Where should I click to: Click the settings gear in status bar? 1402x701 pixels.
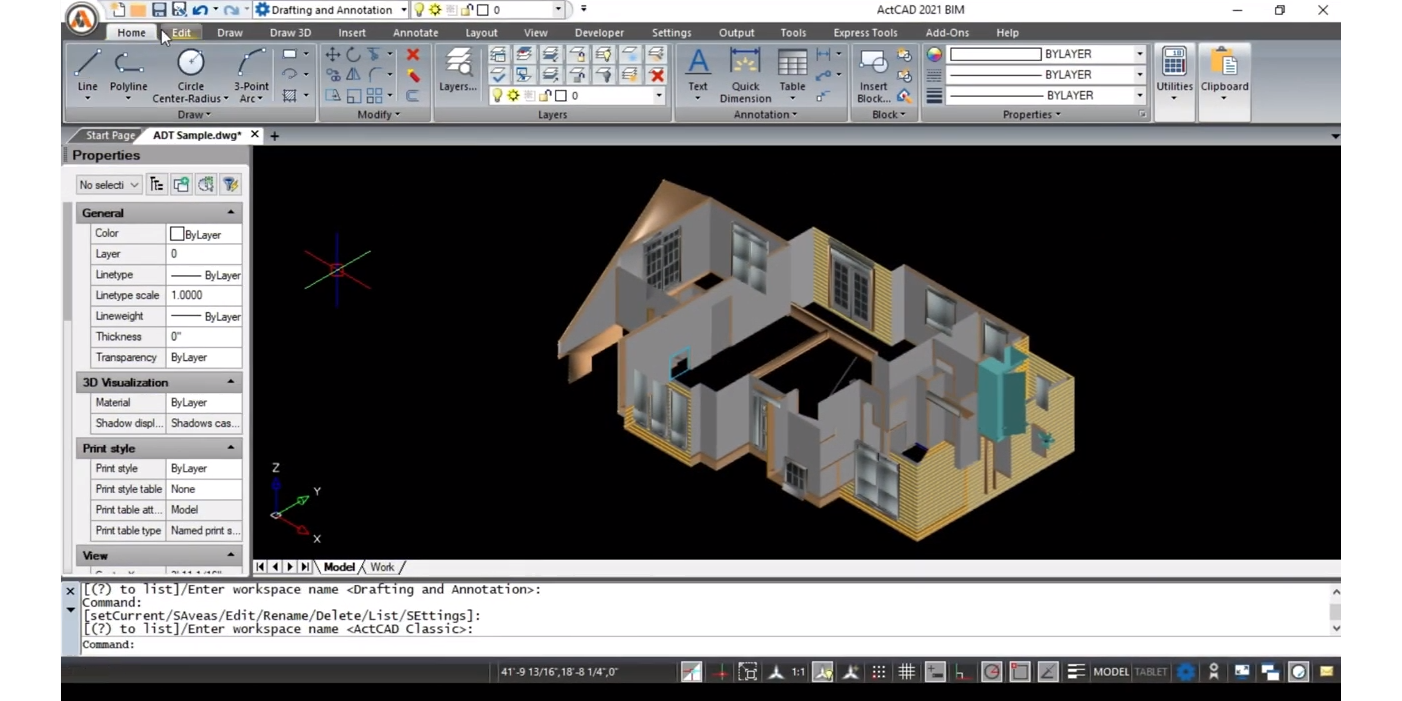[x=1185, y=672]
